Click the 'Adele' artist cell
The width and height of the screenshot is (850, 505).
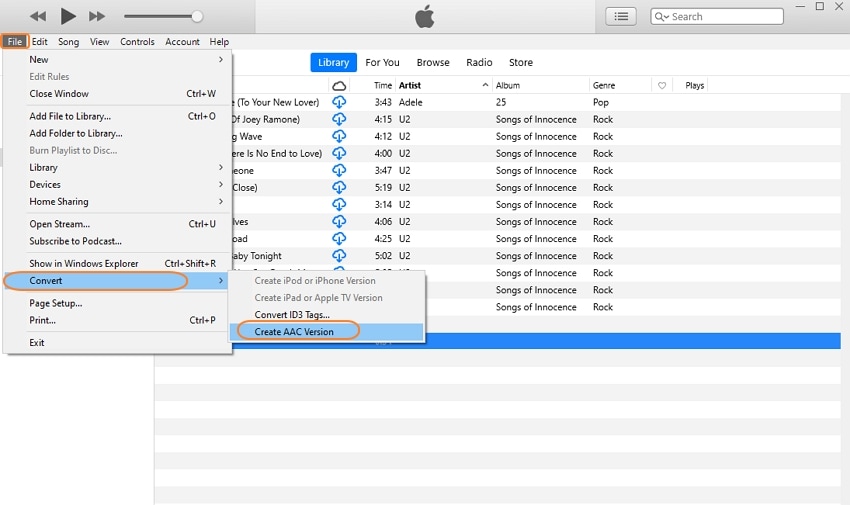pyautogui.click(x=410, y=102)
